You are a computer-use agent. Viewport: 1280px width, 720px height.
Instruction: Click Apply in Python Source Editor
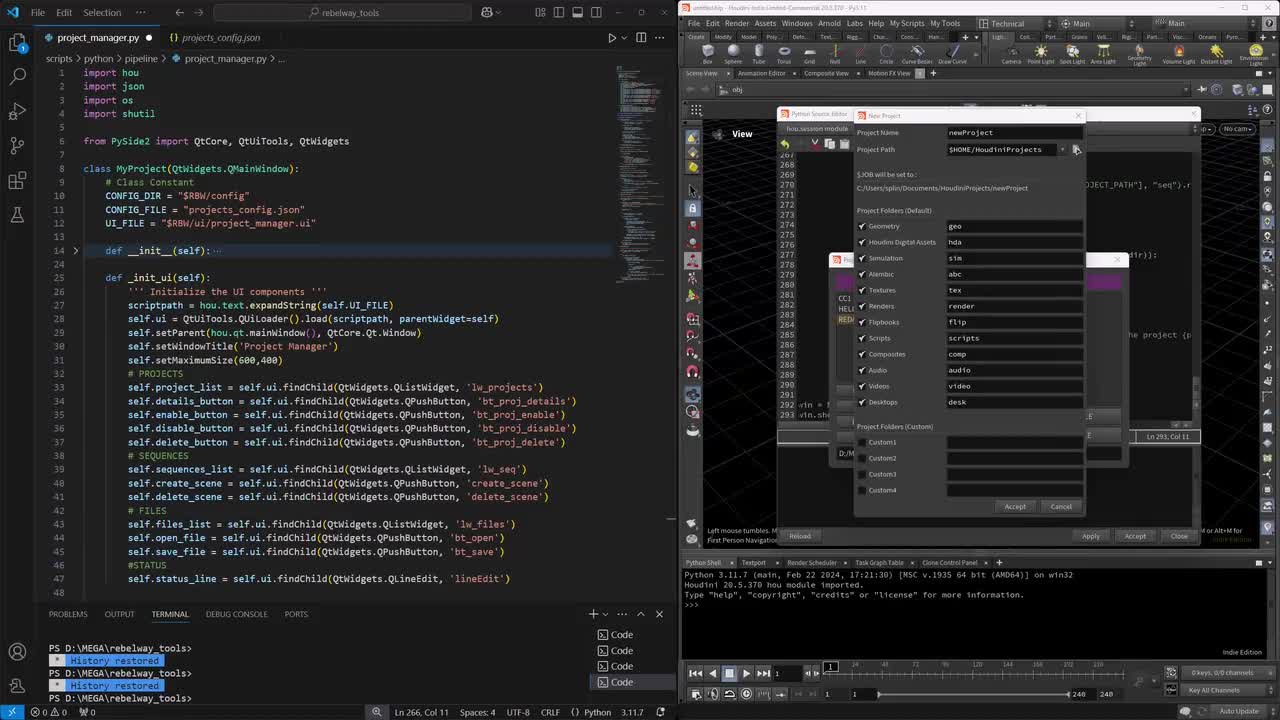[1091, 536]
